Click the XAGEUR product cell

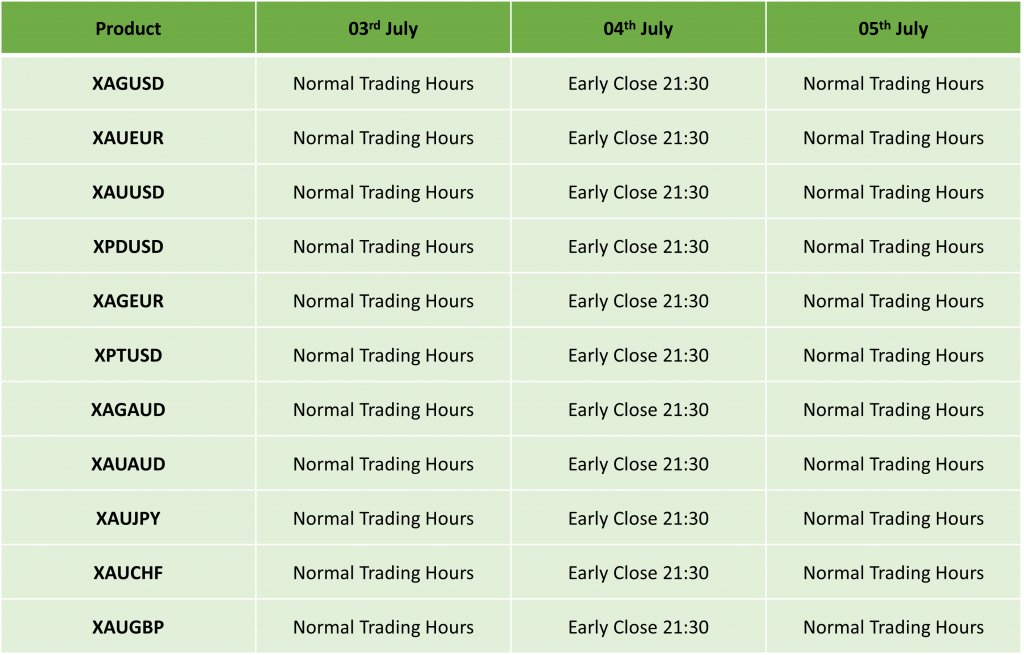pos(128,301)
